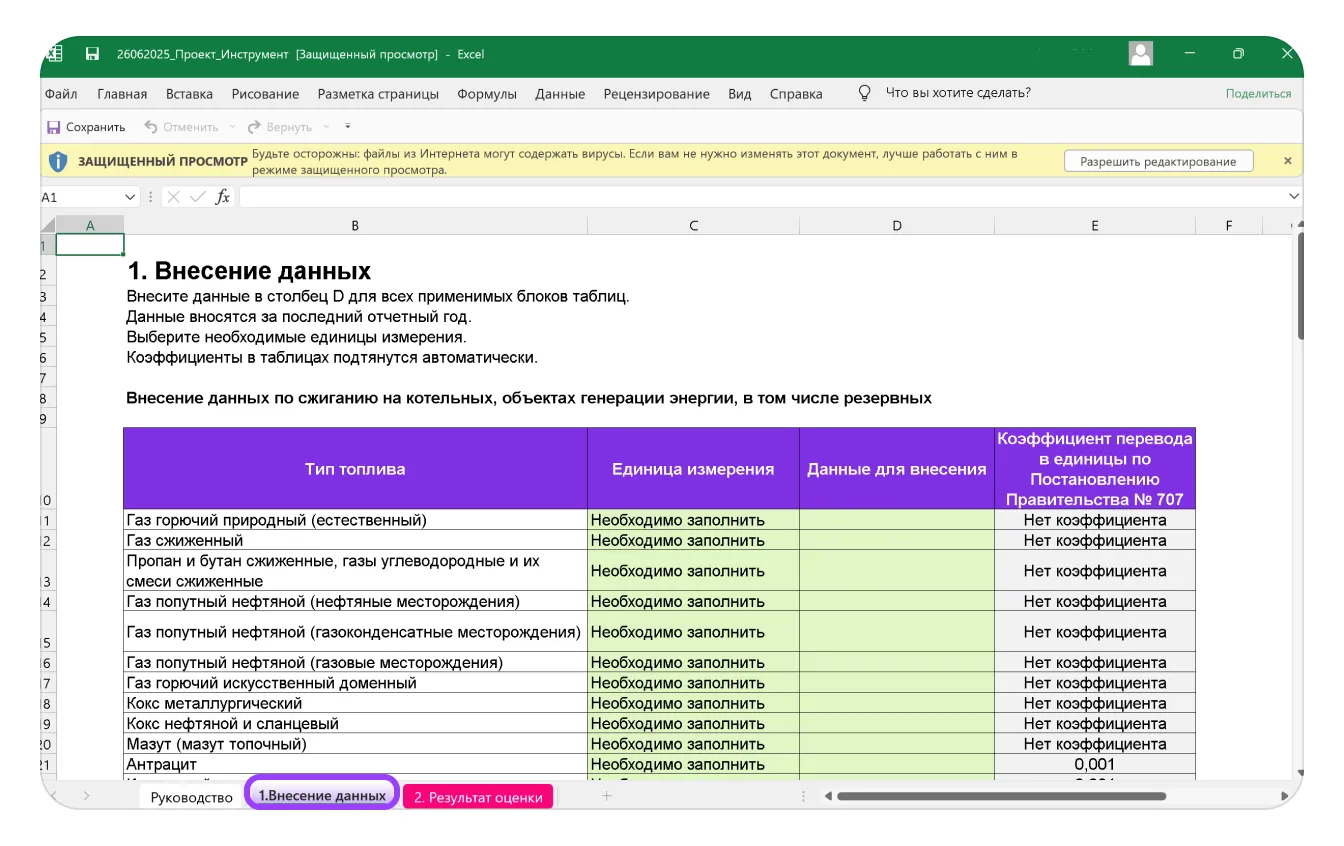The image size is (1344, 846).
Task: Open the Разметка страницы tab
Action: [378, 94]
